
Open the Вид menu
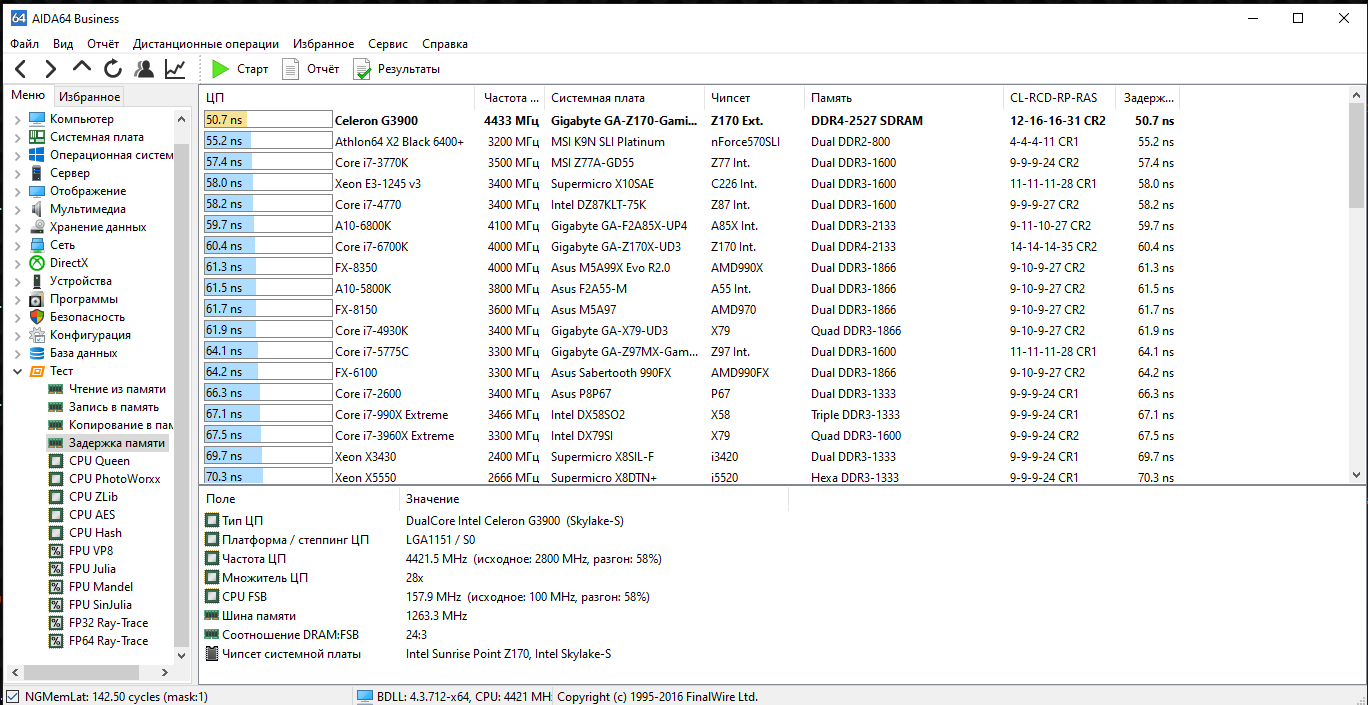pyautogui.click(x=63, y=44)
